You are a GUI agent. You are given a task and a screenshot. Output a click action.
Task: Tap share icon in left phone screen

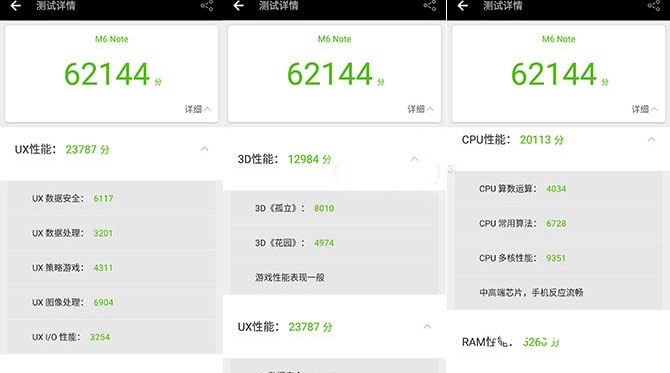207,6
